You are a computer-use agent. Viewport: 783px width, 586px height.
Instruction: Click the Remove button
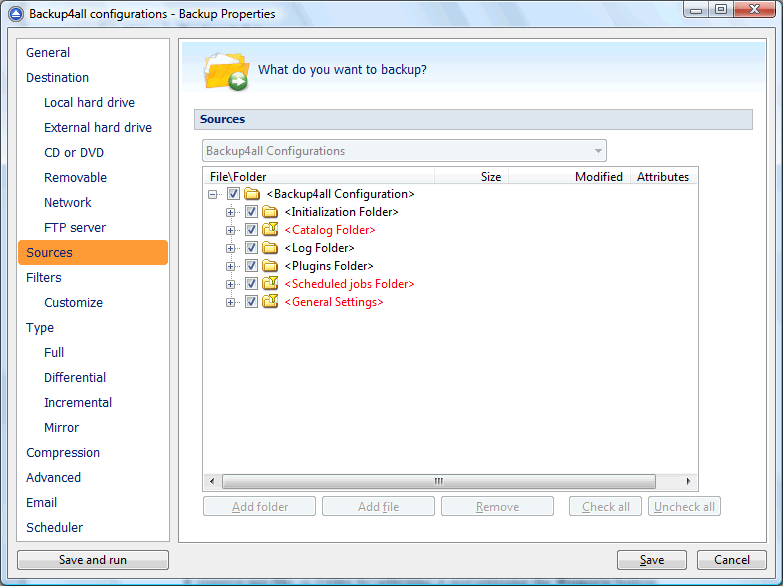497,507
